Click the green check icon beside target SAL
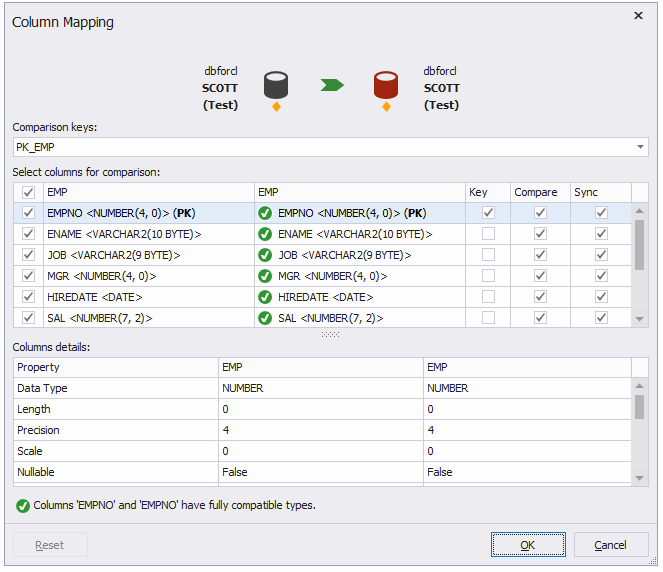The image size is (663, 572). pyautogui.click(x=265, y=318)
